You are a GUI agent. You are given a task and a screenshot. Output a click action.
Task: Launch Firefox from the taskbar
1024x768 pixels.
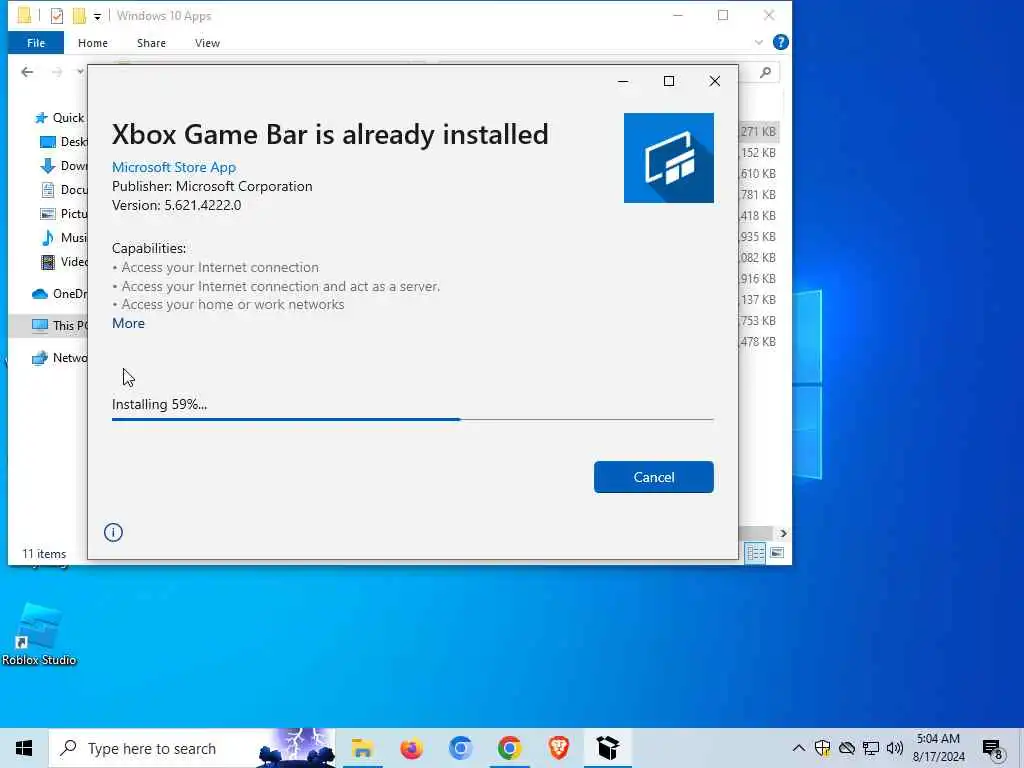(411, 748)
